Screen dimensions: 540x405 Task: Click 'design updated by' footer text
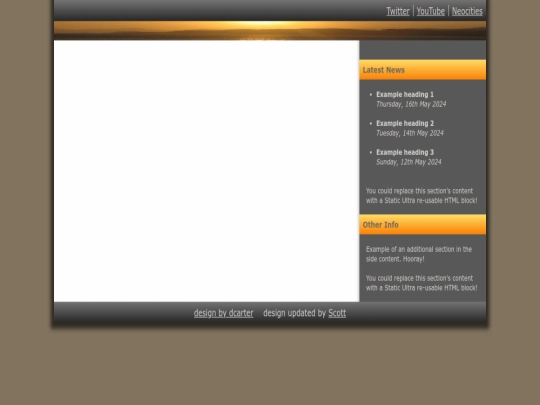(294, 313)
